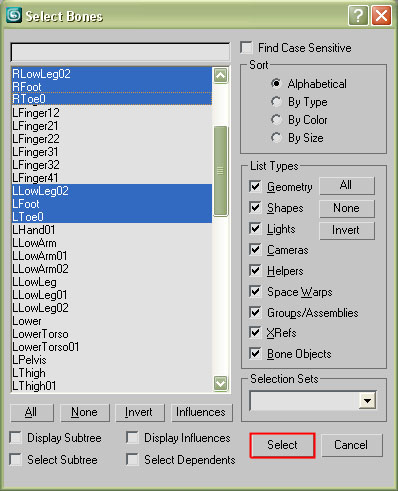
Task: Select LPelvis in the list
Action: pos(112,360)
